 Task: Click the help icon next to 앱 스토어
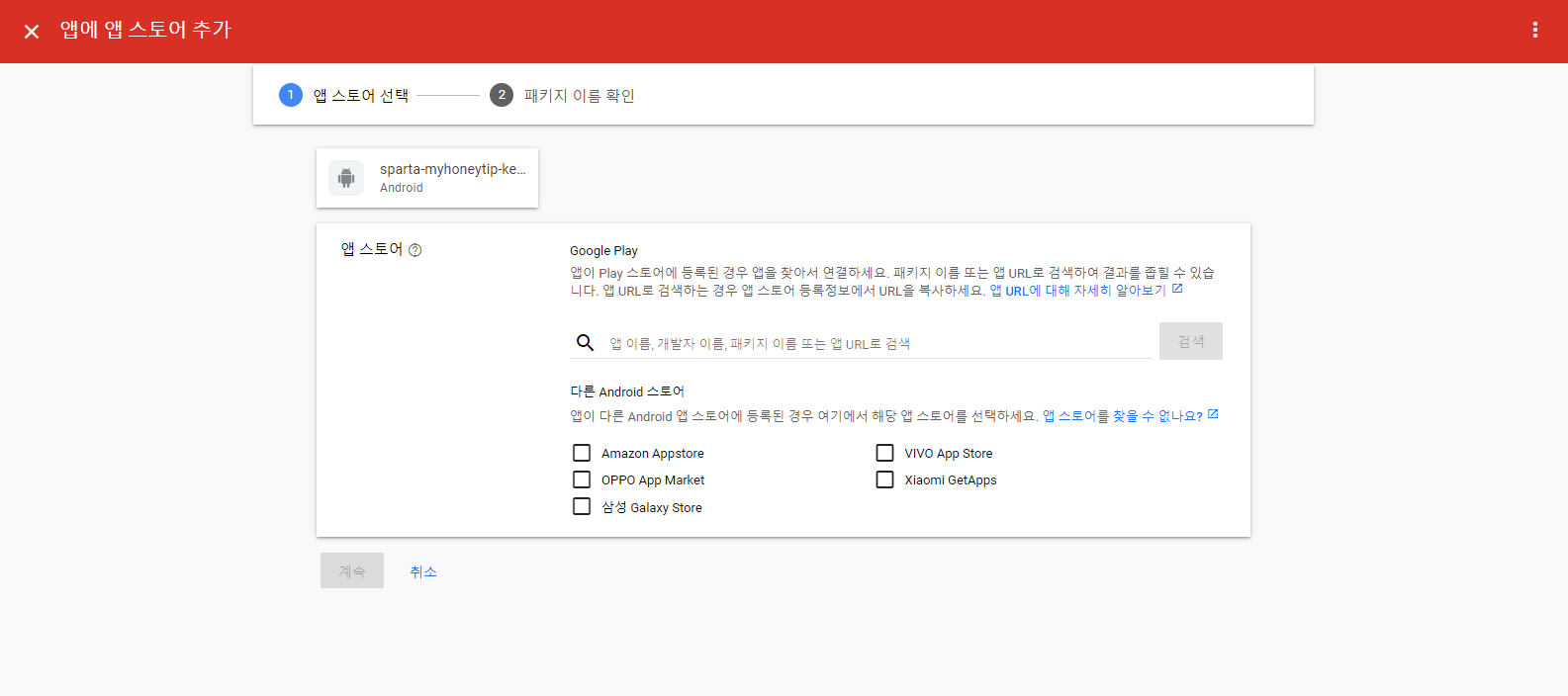pyautogui.click(x=415, y=250)
